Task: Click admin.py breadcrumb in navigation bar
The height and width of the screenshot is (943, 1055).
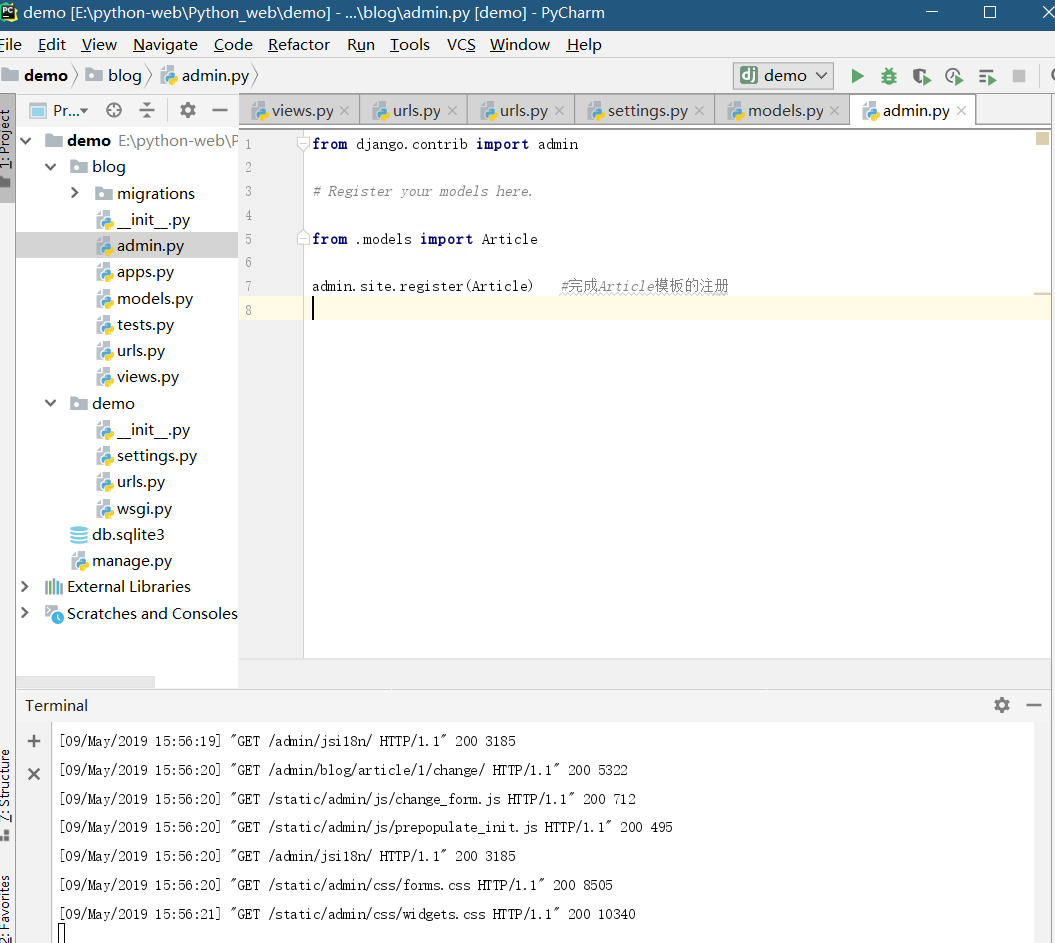Action: [206, 75]
